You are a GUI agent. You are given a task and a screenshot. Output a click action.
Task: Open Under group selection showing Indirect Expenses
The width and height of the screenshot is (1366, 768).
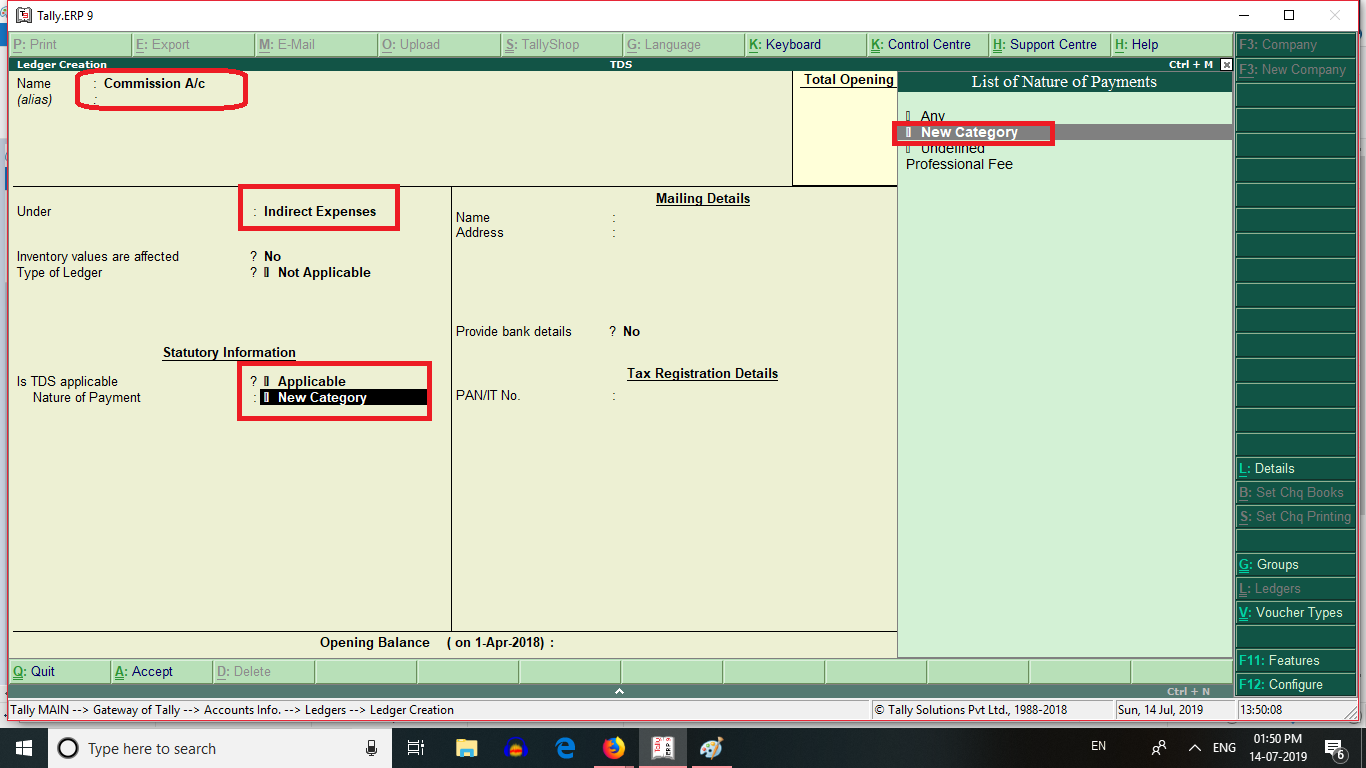click(x=318, y=209)
